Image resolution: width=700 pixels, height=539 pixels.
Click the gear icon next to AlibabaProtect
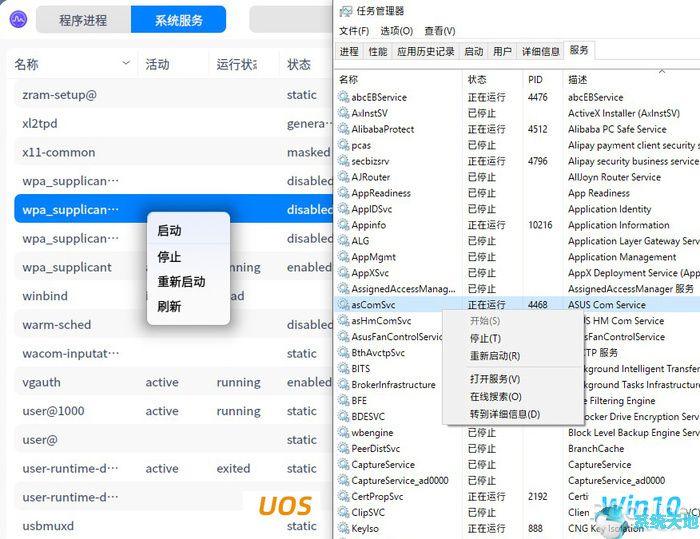click(343, 129)
